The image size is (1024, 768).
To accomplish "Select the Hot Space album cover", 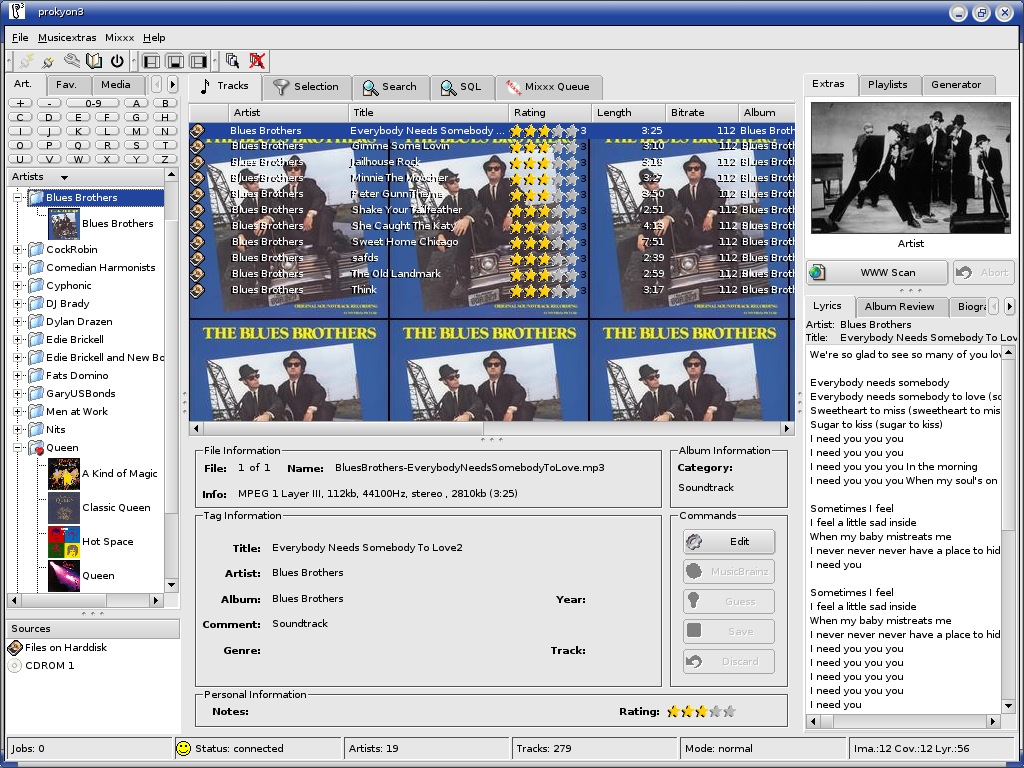I will (64, 541).
